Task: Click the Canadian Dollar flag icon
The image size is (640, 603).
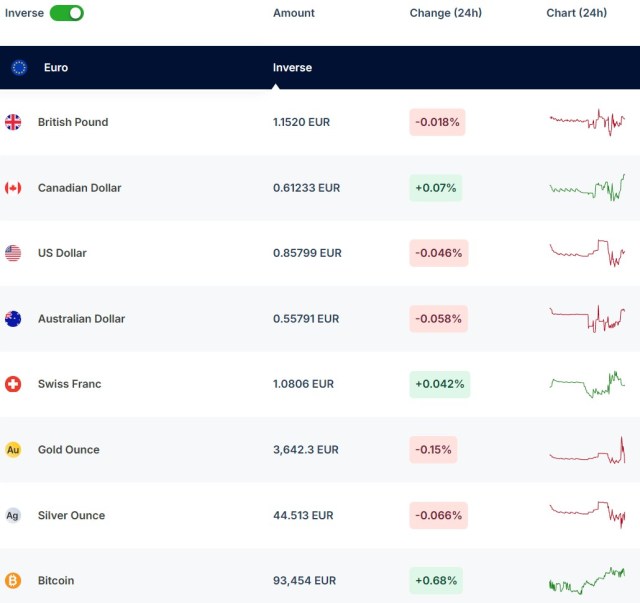Action: (13, 188)
